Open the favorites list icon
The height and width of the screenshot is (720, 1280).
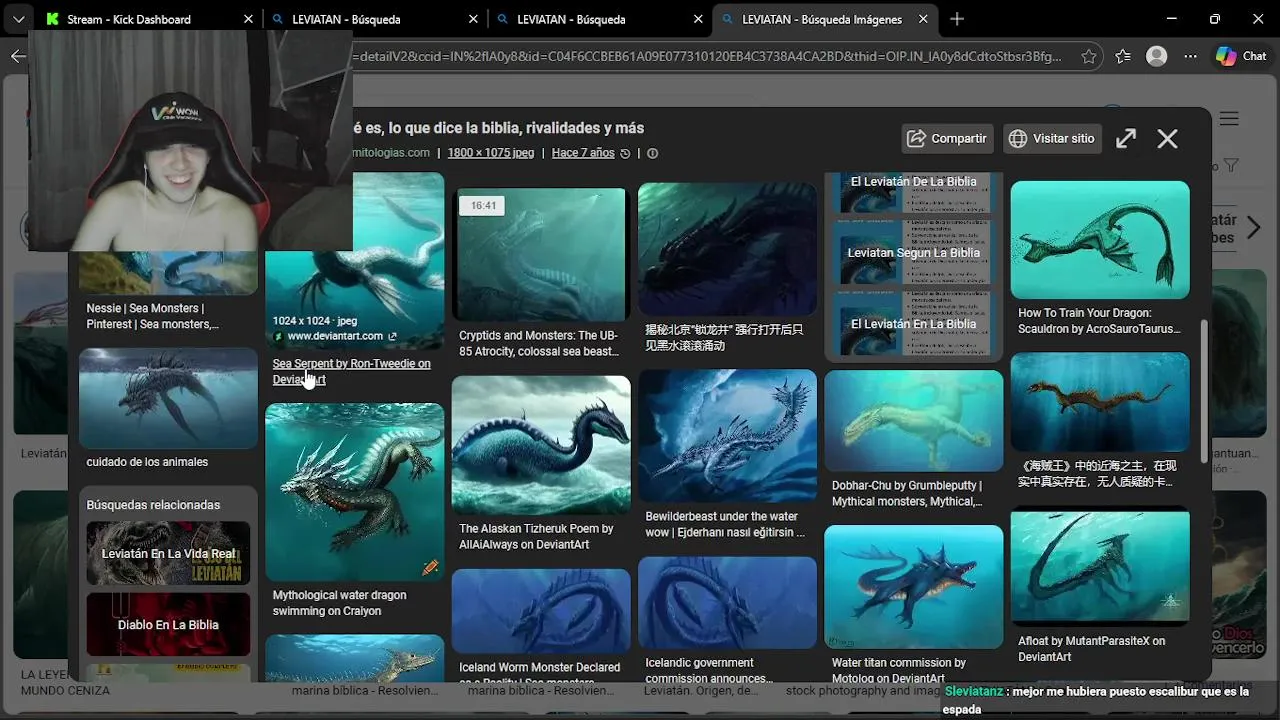tap(1123, 57)
